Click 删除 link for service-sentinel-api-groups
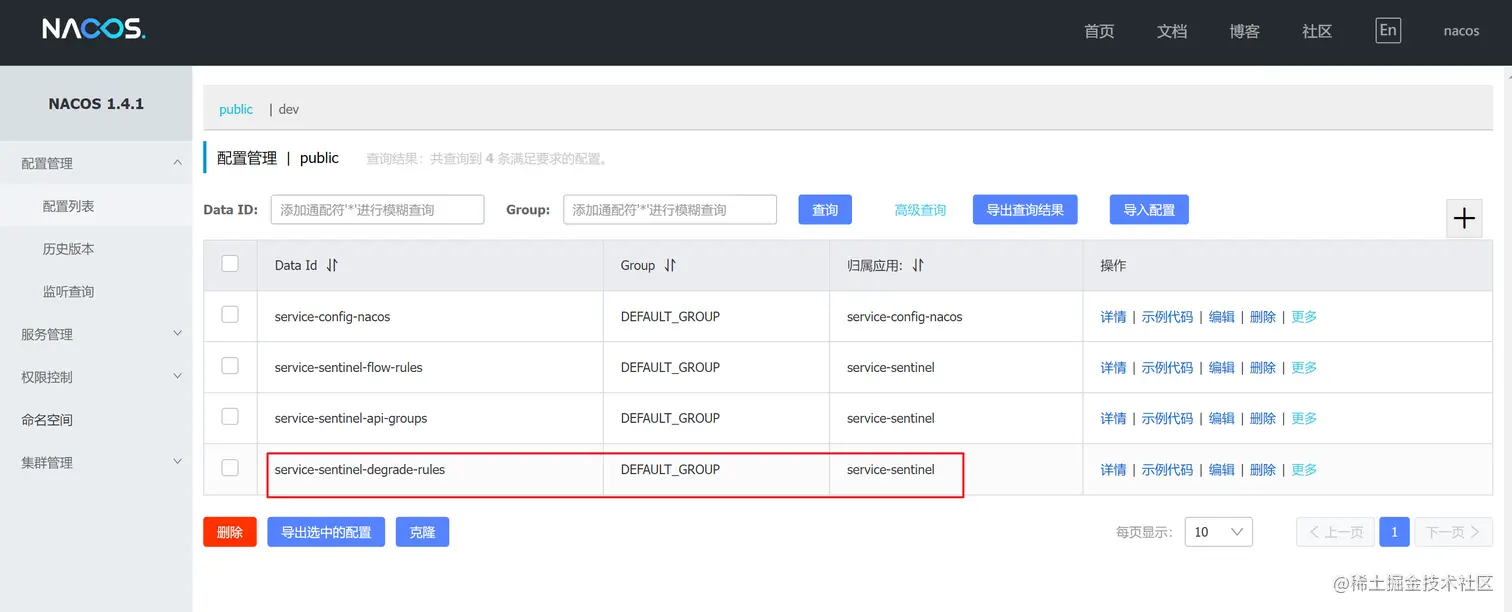Viewport: 1512px width, 612px height. tap(1263, 419)
